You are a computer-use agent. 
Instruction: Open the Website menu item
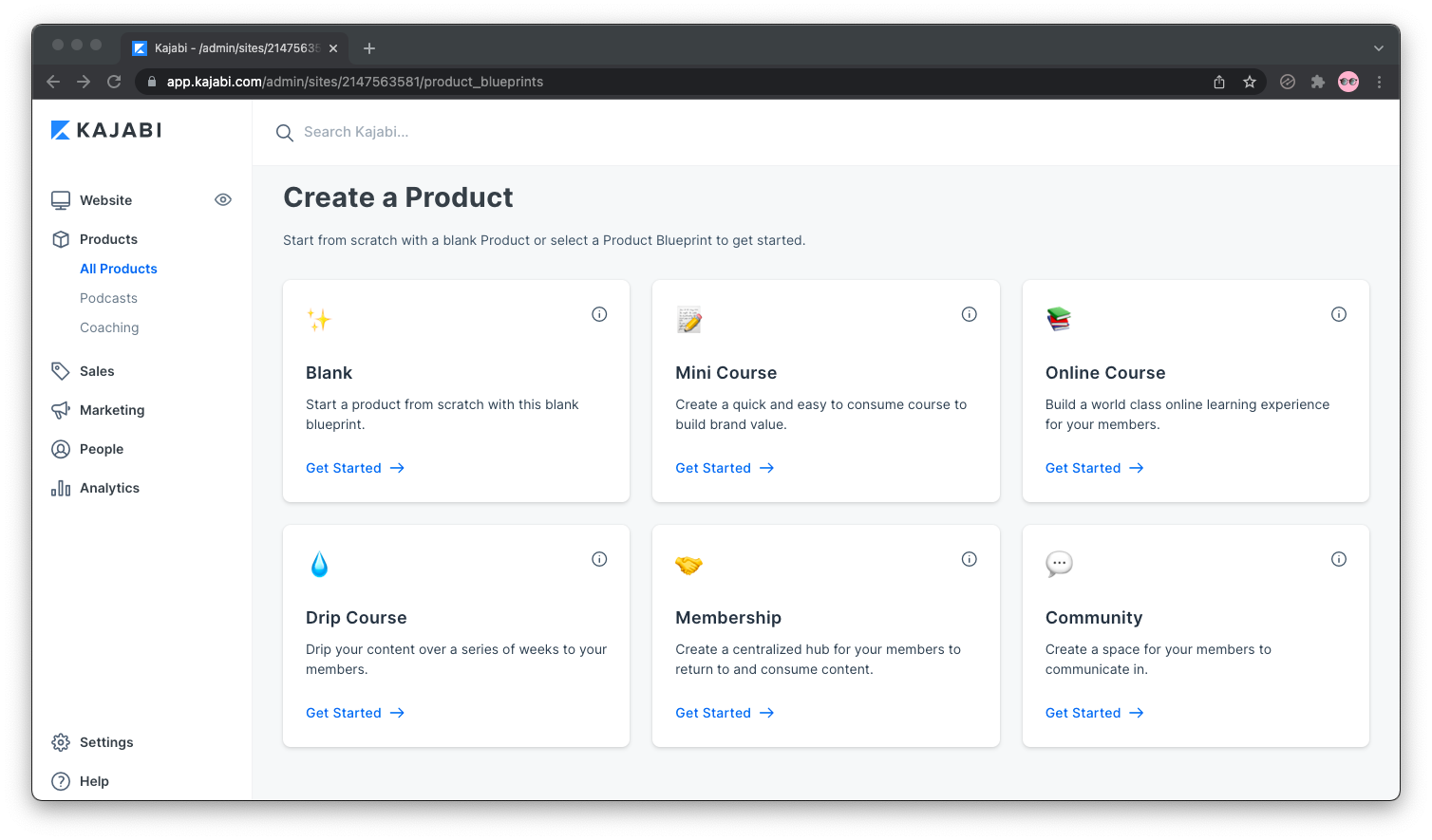[x=105, y=200]
